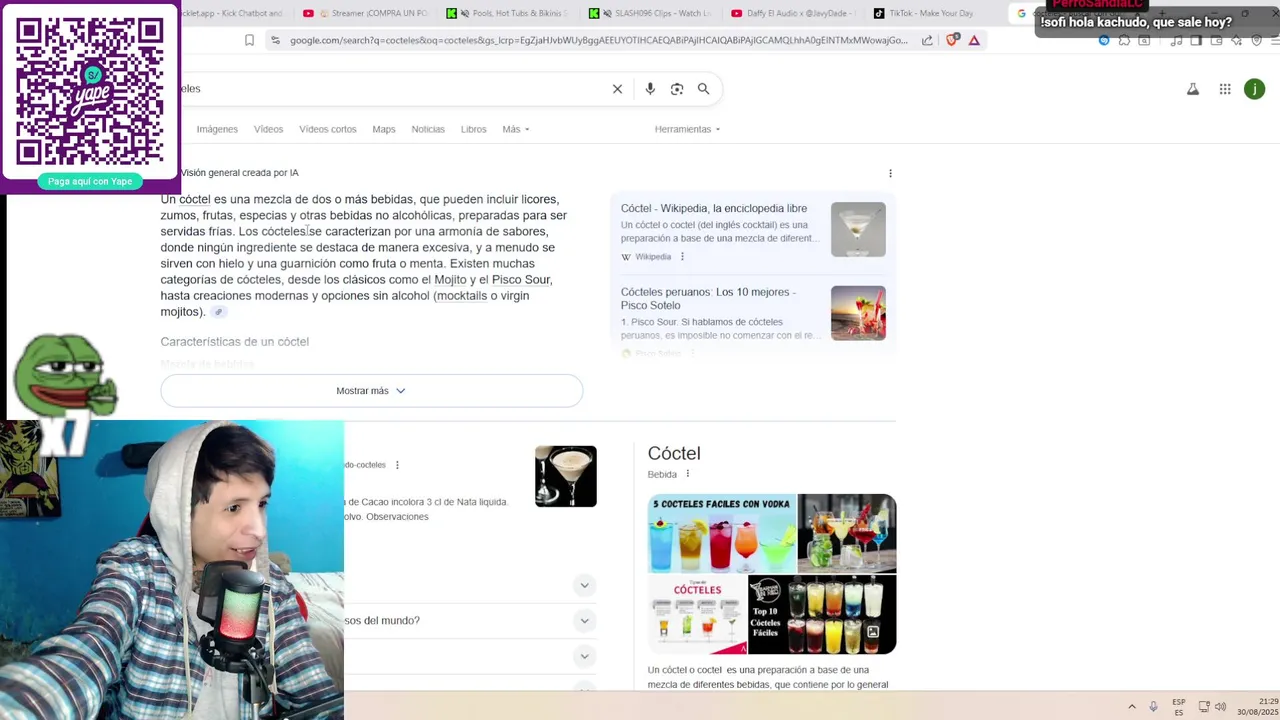The width and height of the screenshot is (1280, 720).
Task: Open Google Lens image search icon
Action: click(677, 89)
